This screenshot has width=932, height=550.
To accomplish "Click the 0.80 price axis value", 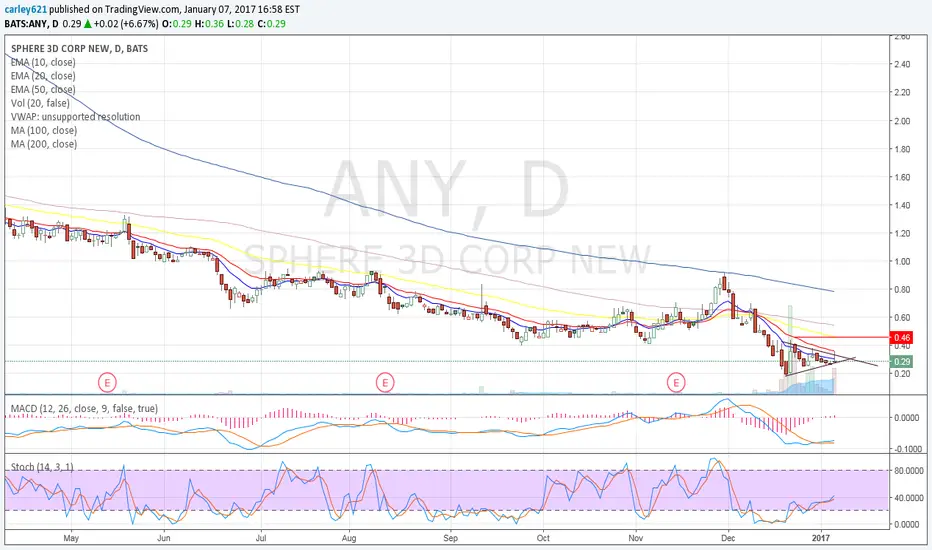I will 902,290.
